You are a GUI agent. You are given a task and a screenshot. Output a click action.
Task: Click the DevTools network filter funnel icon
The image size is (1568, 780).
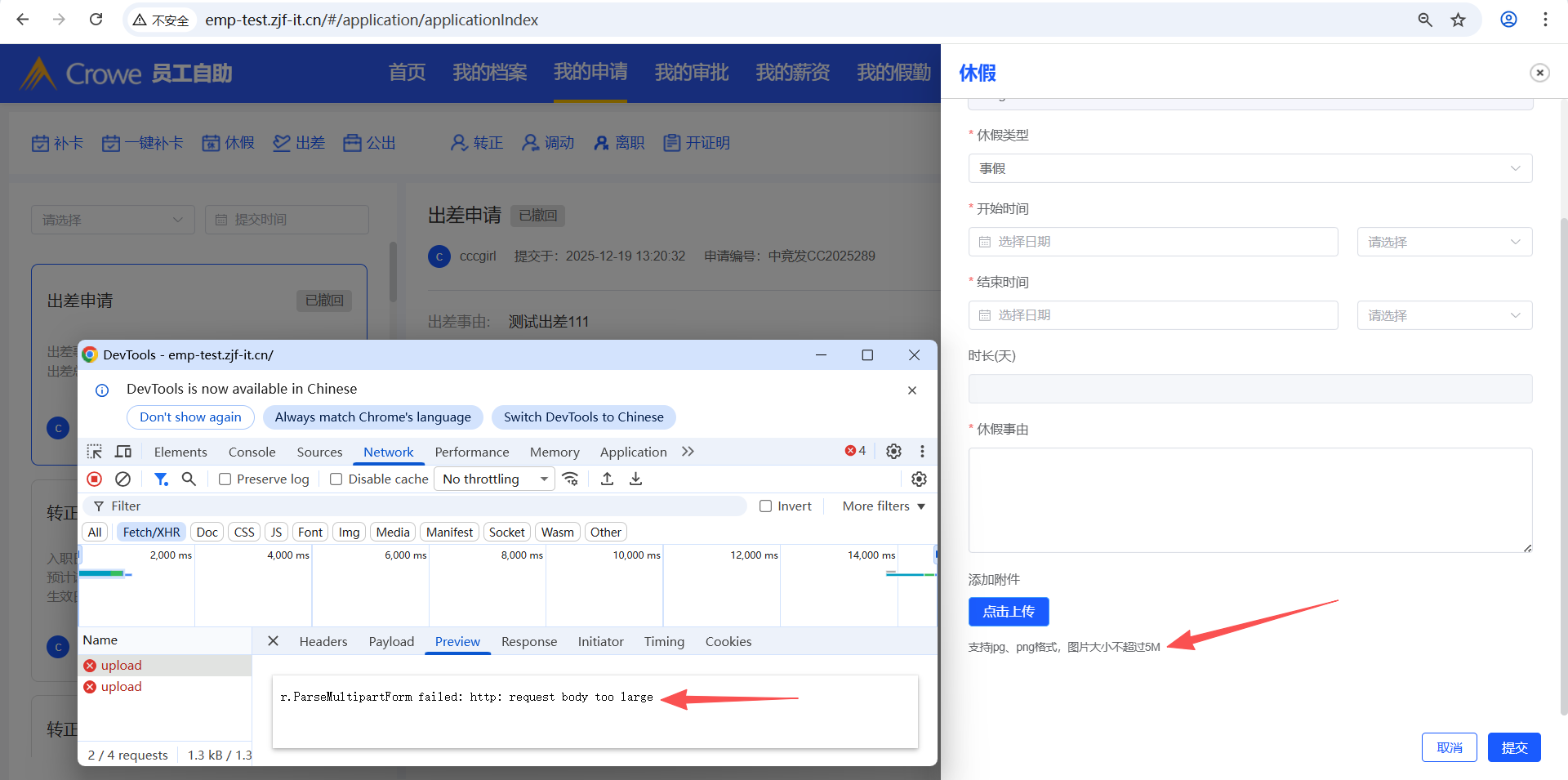161,479
